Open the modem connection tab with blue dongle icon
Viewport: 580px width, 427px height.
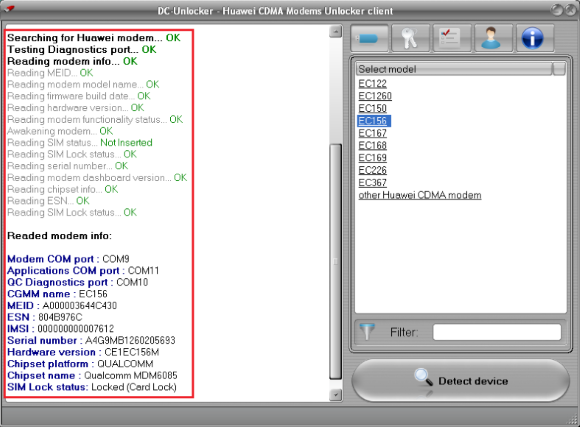369,38
